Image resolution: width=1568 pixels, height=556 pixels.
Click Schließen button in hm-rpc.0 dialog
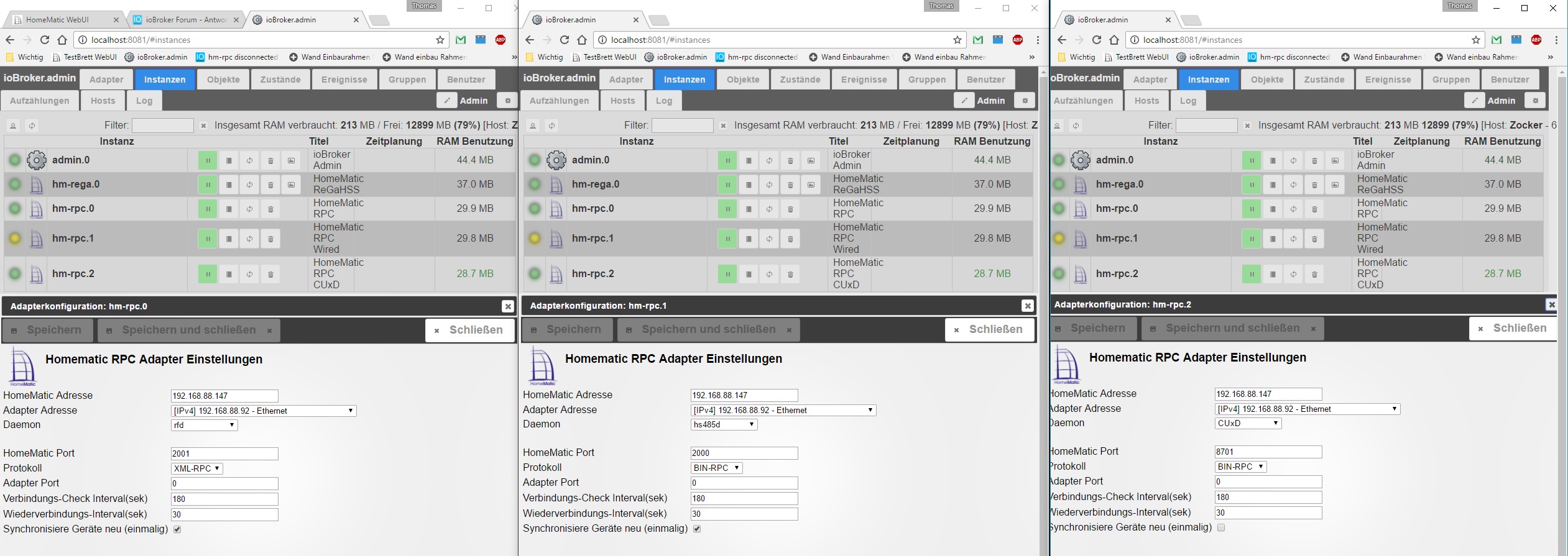coord(470,330)
